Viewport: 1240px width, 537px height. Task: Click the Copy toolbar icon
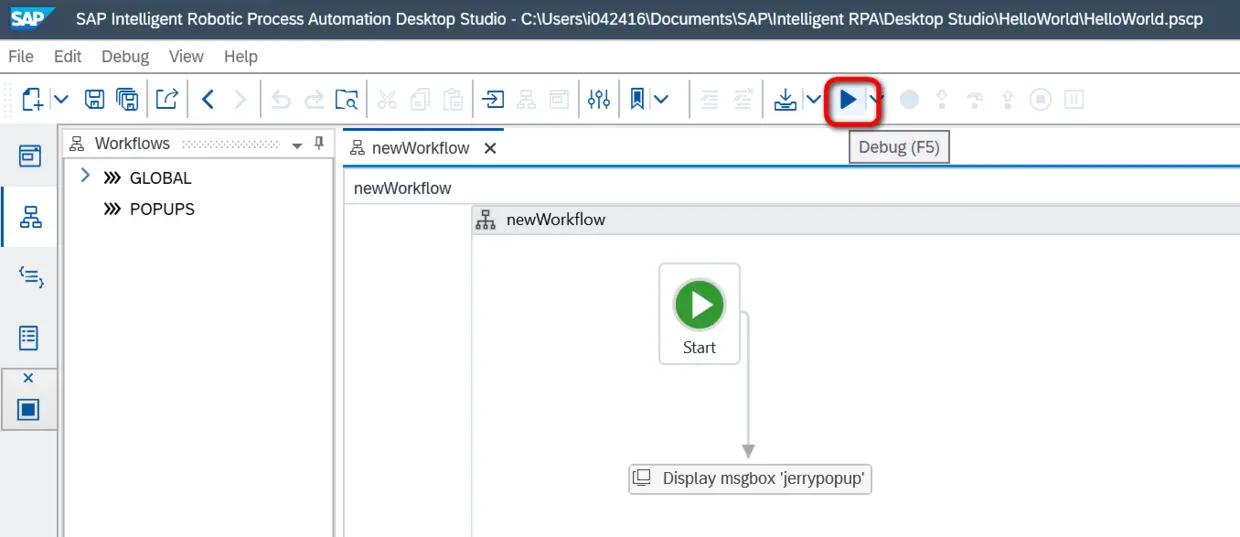pos(420,99)
